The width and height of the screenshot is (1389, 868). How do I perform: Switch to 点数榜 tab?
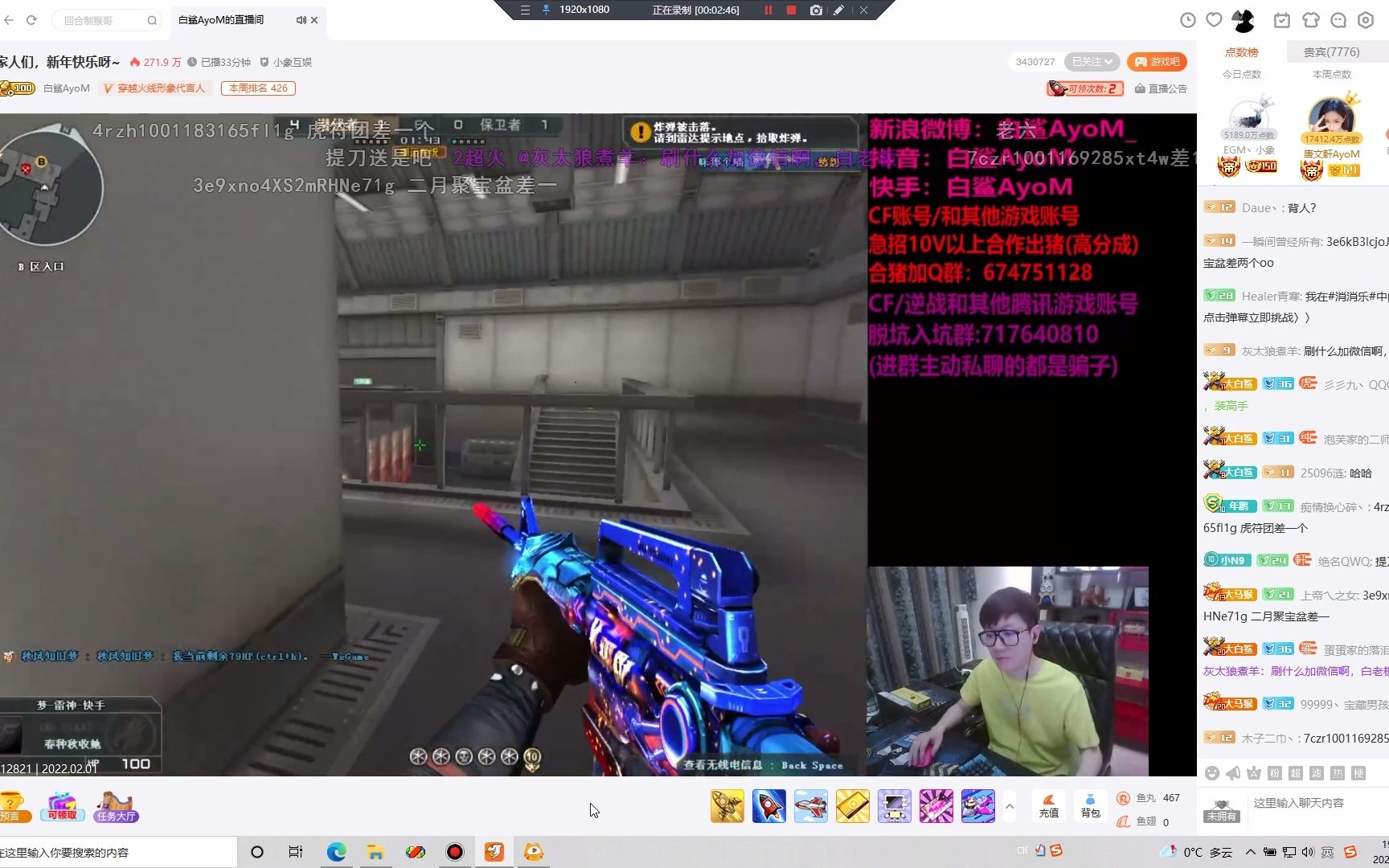1241,52
